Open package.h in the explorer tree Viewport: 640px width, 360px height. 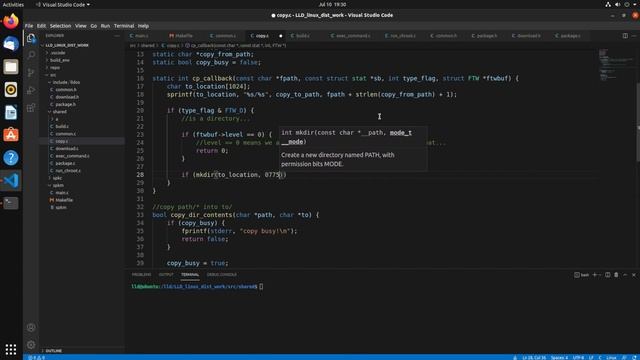(82, 104)
